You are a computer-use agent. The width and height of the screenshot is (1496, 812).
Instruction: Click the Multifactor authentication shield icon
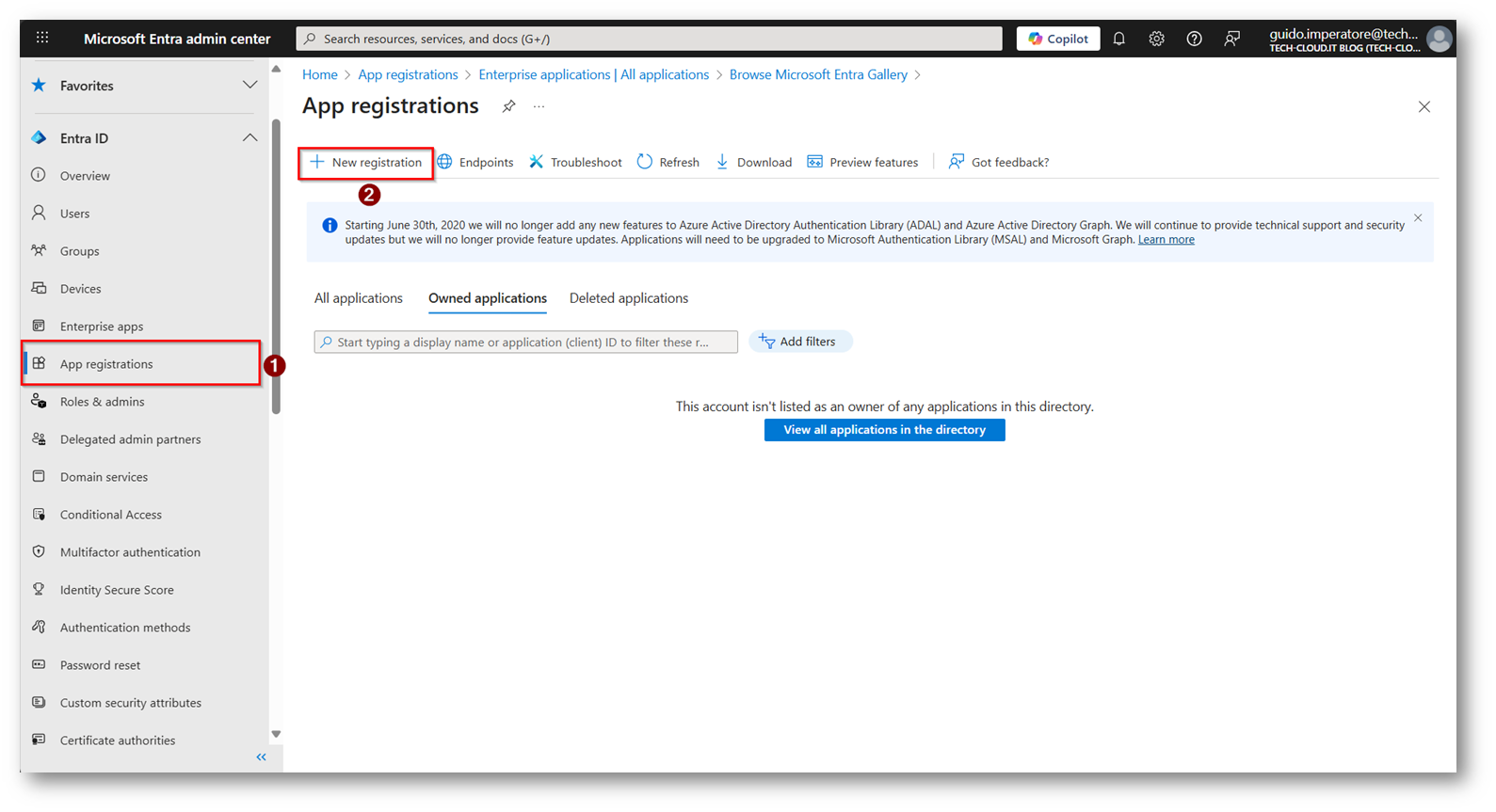pyautogui.click(x=39, y=551)
